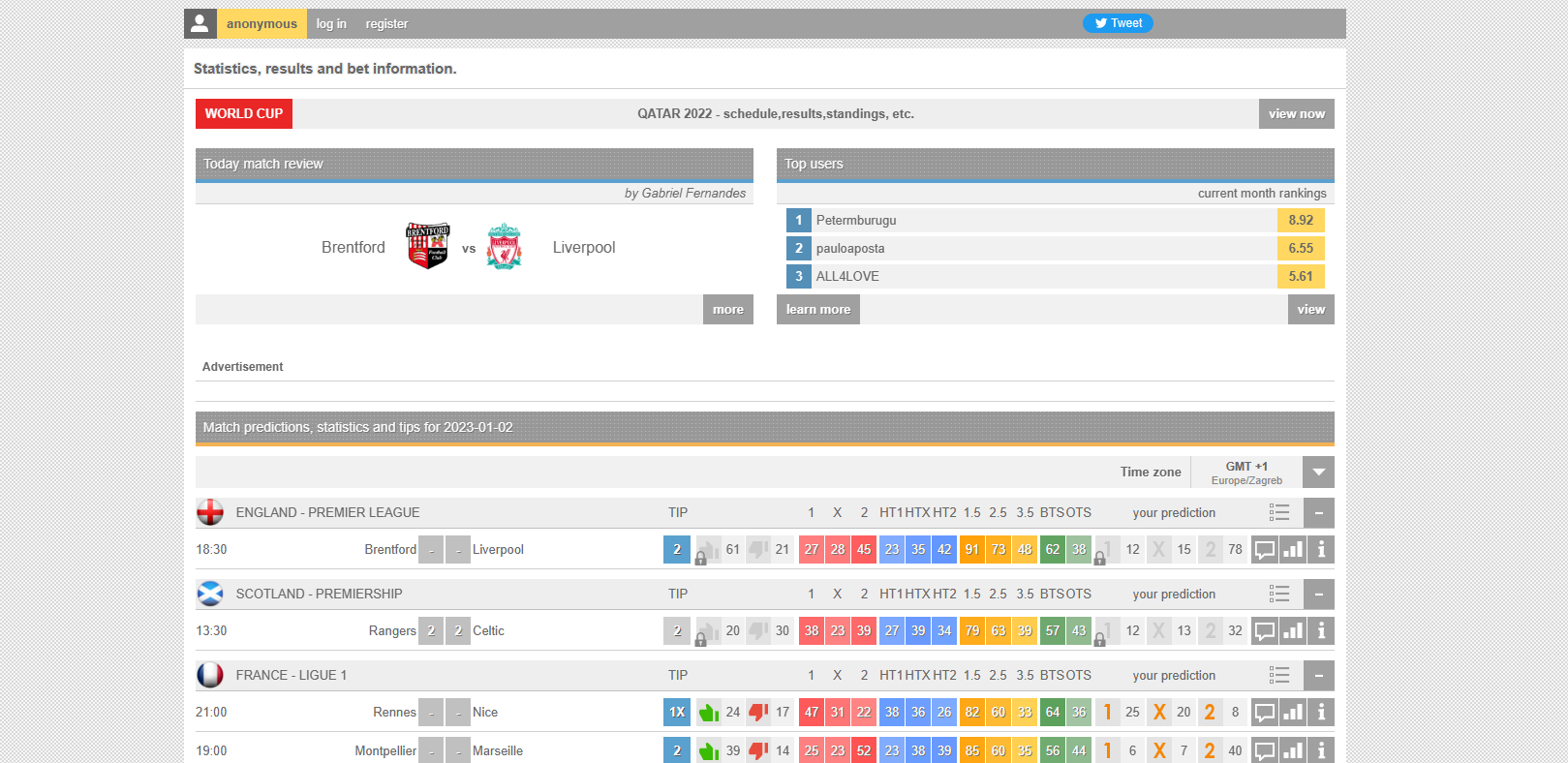The image size is (1568, 763).
Task: Predict draw X for Montpellier vs Marseille
Action: [1159, 750]
